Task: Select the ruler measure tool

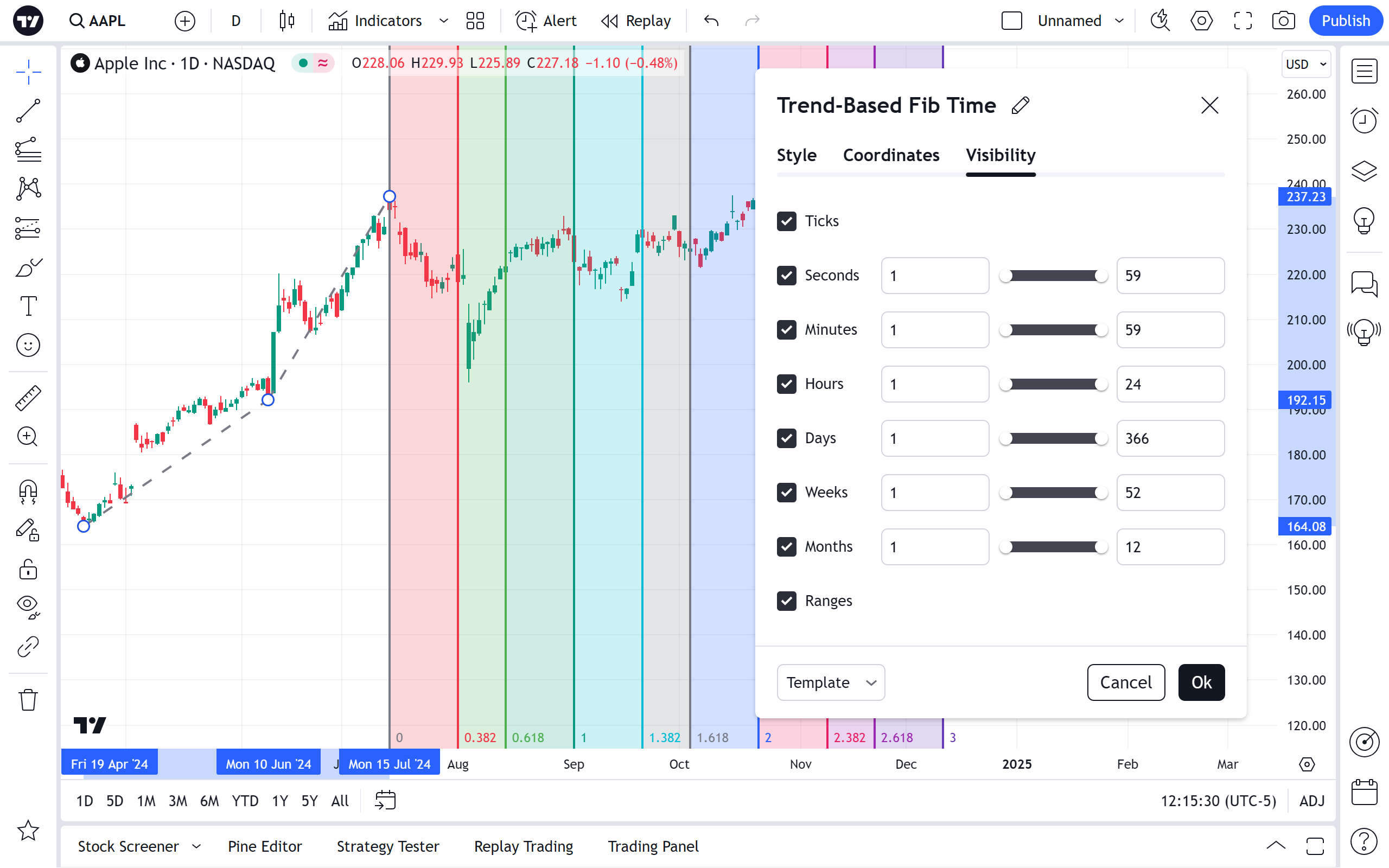Action: pyautogui.click(x=28, y=398)
